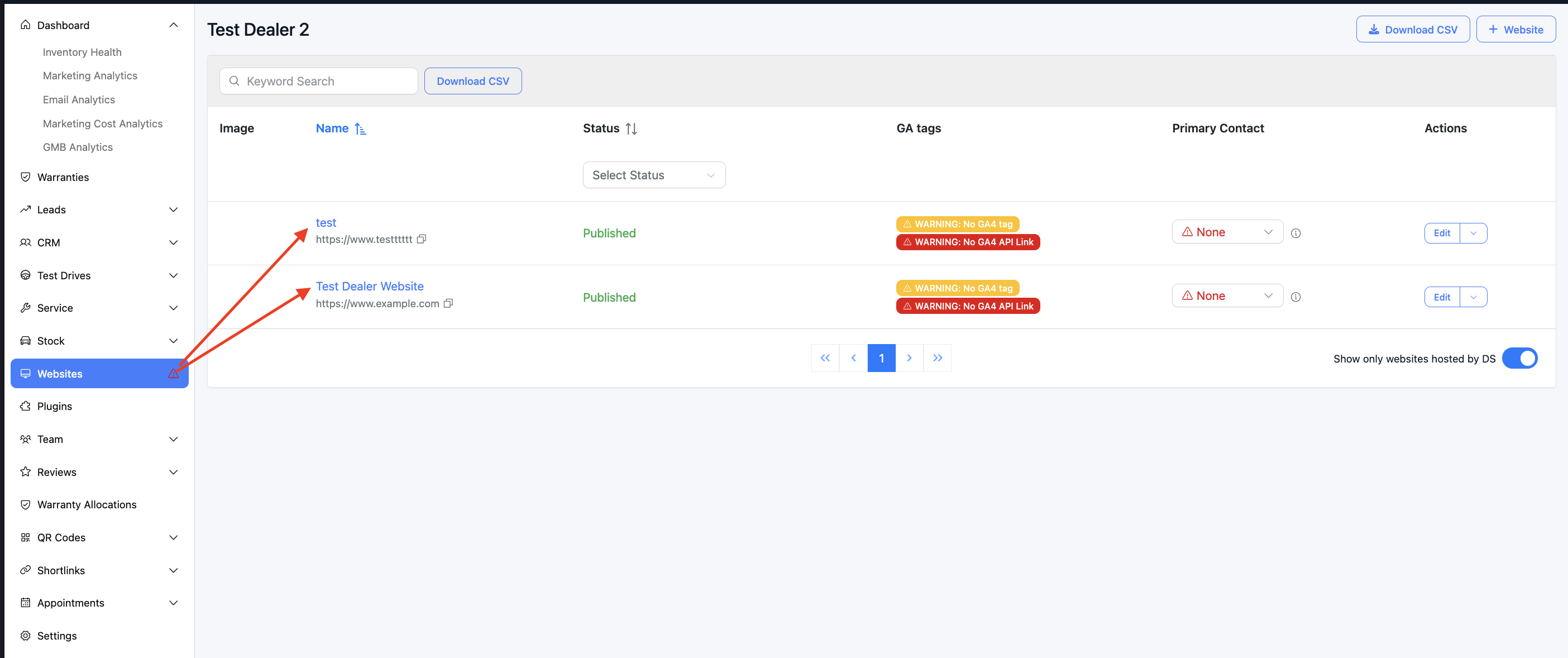Image resolution: width=1568 pixels, height=658 pixels.
Task: Copy the example.com URL icon
Action: click(448, 303)
